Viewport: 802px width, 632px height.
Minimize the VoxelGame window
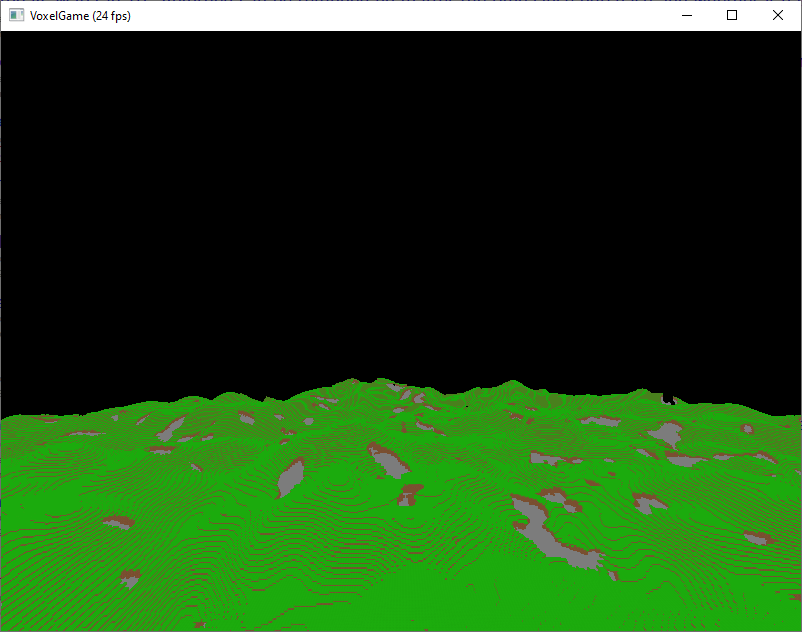[x=687, y=15]
